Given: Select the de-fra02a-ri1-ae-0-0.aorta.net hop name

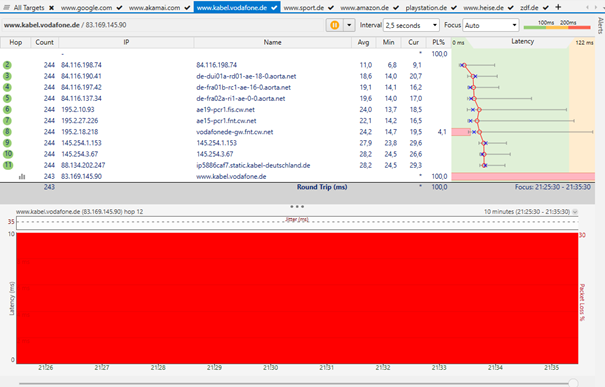Looking at the screenshot, I should (241, 98).
